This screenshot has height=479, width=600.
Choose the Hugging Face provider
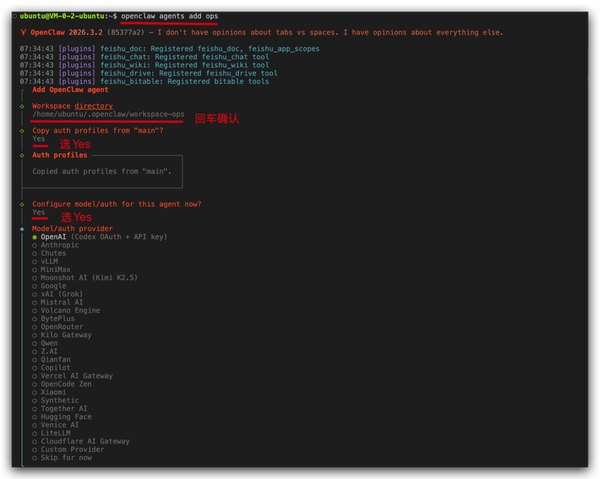coord(65,416)
